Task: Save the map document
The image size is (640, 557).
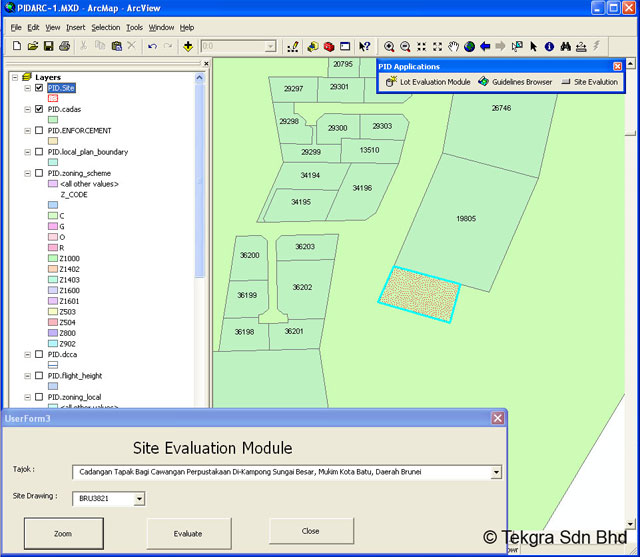Action: point(49,46)
